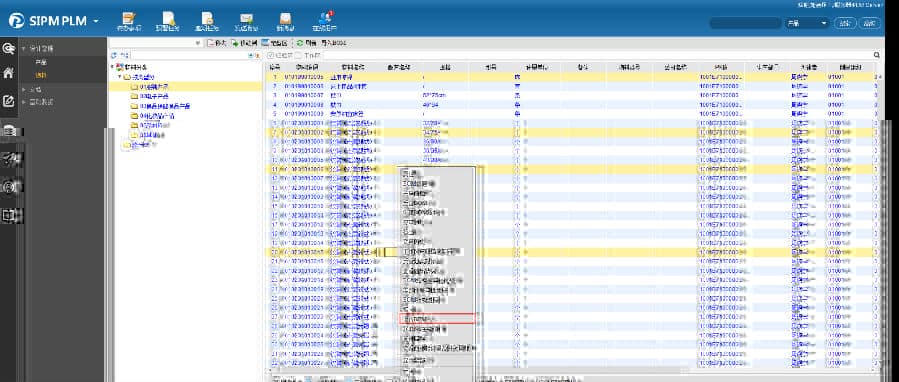Open the inbox tray icon in top toolbar
This screenshot has height=382, width=899.
(x=285, y=18)
